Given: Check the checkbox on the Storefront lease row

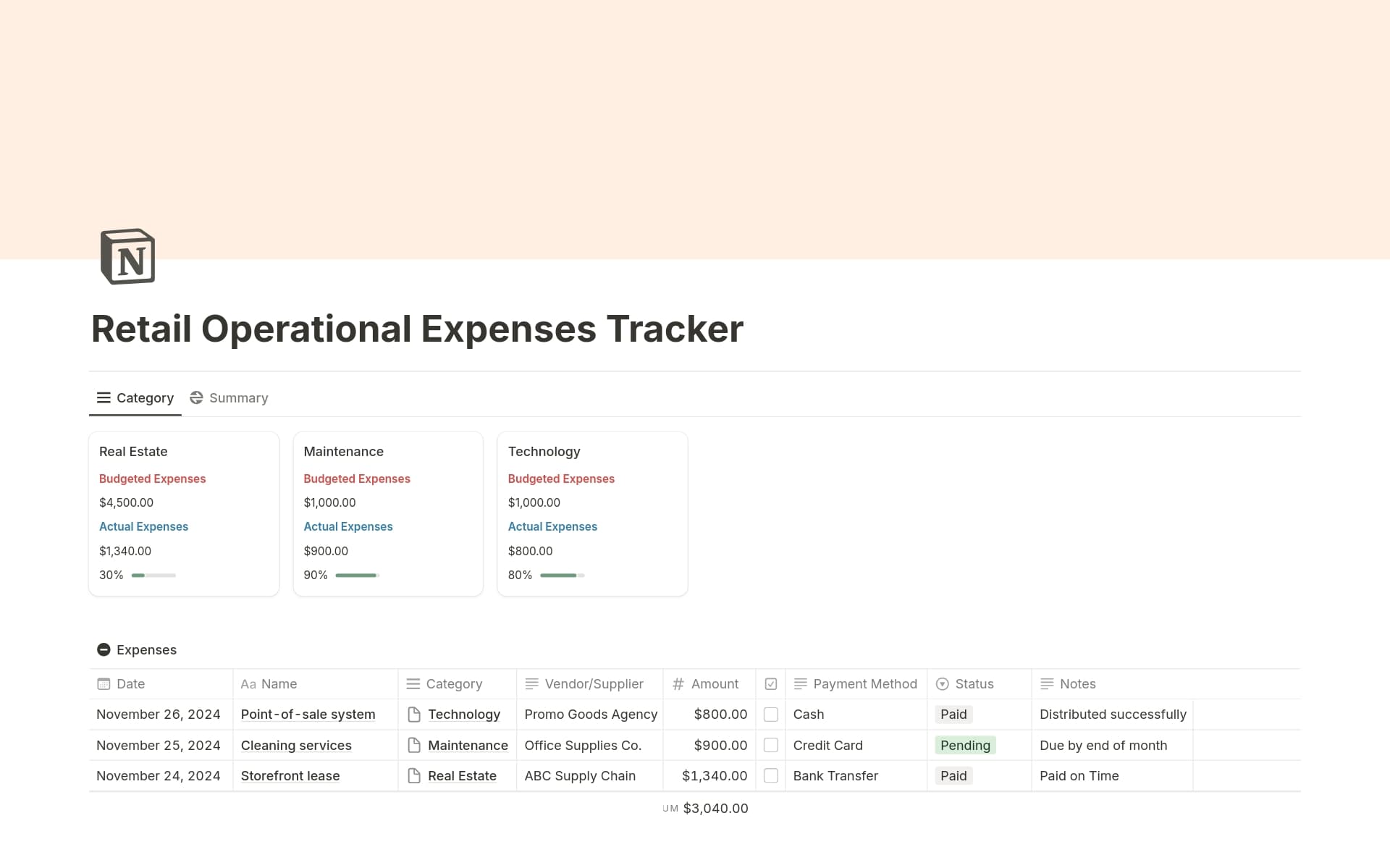Looking at the screenshot, I should (772, 775).
